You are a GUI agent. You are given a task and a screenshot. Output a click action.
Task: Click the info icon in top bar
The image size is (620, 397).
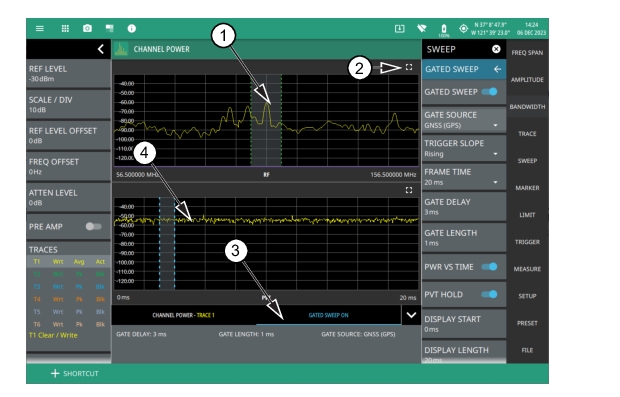132,28
